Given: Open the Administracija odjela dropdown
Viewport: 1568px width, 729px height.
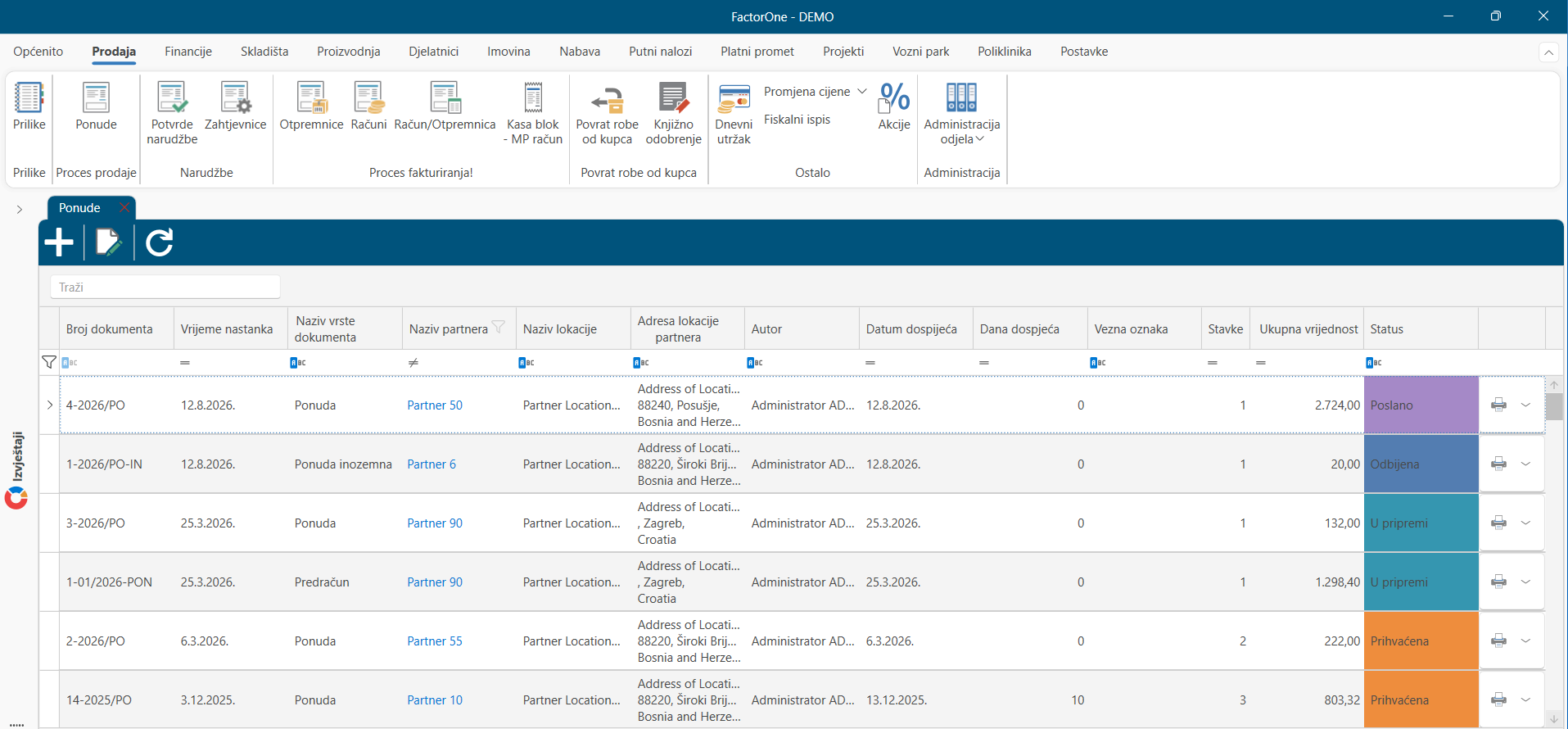Looking at the screenshot, I should pyautogui.click(x=962, y=113).
